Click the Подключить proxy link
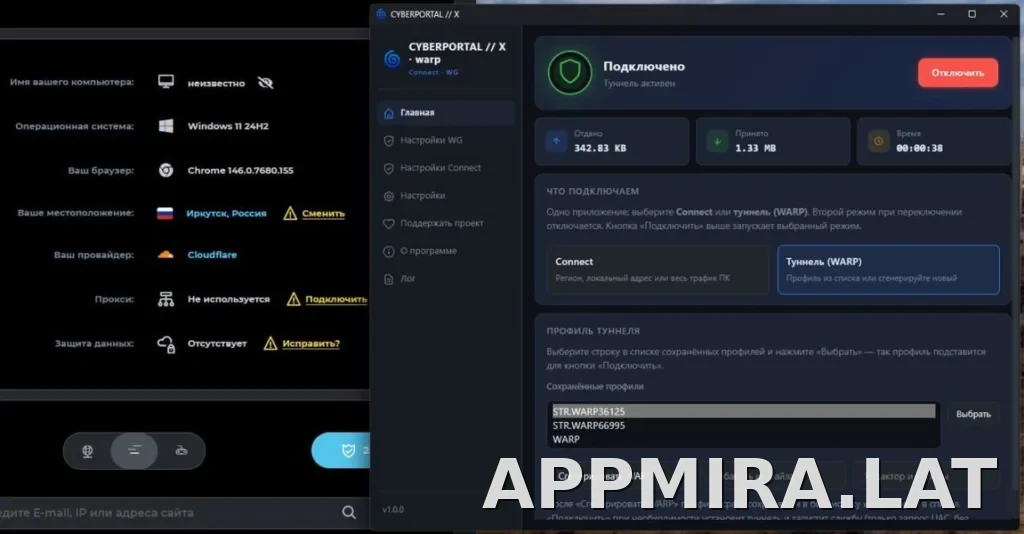The width and height of the screenshot is (1024, 534). pyautogui.click(x=336, y=299)
